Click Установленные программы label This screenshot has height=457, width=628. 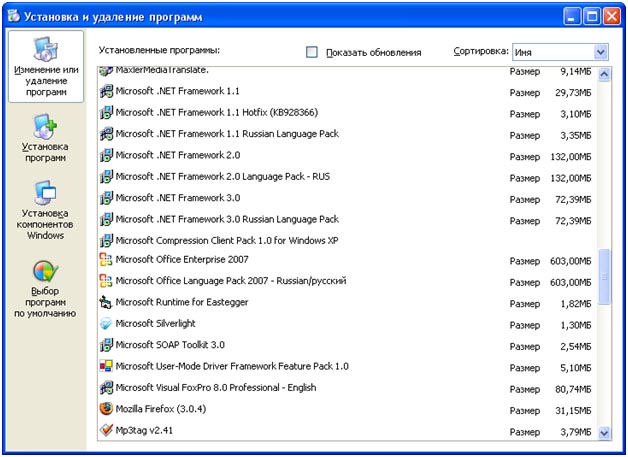[159, 50]
